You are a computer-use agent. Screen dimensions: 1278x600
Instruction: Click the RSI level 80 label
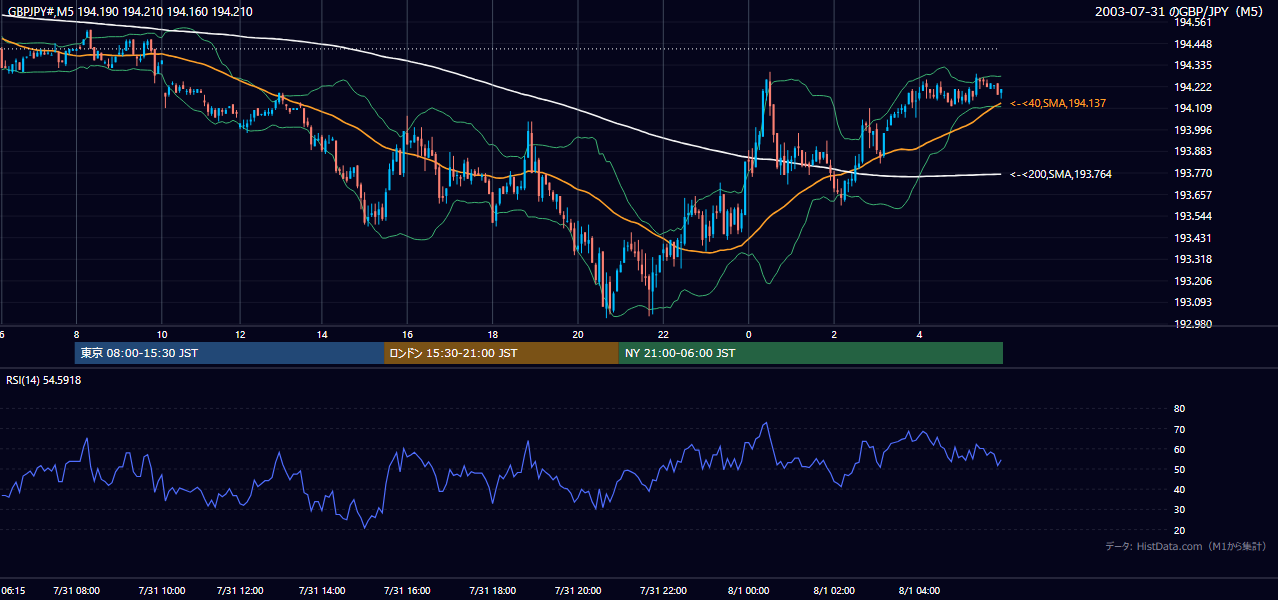pos(1179,409)
